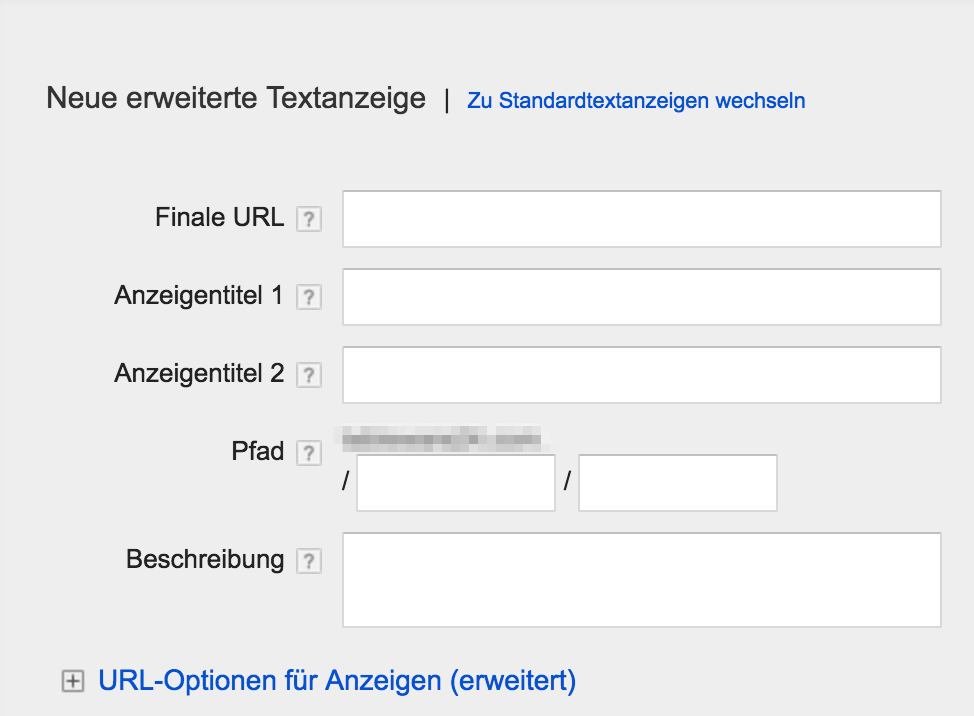
Task: Click the Anzeigentitel 1 label
Action: [x=199, y=295]
